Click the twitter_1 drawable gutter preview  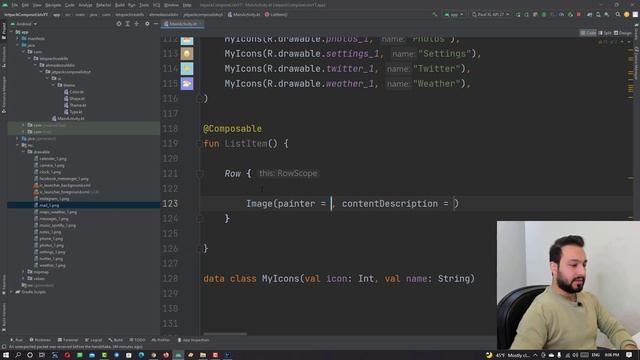click(187, 69)
